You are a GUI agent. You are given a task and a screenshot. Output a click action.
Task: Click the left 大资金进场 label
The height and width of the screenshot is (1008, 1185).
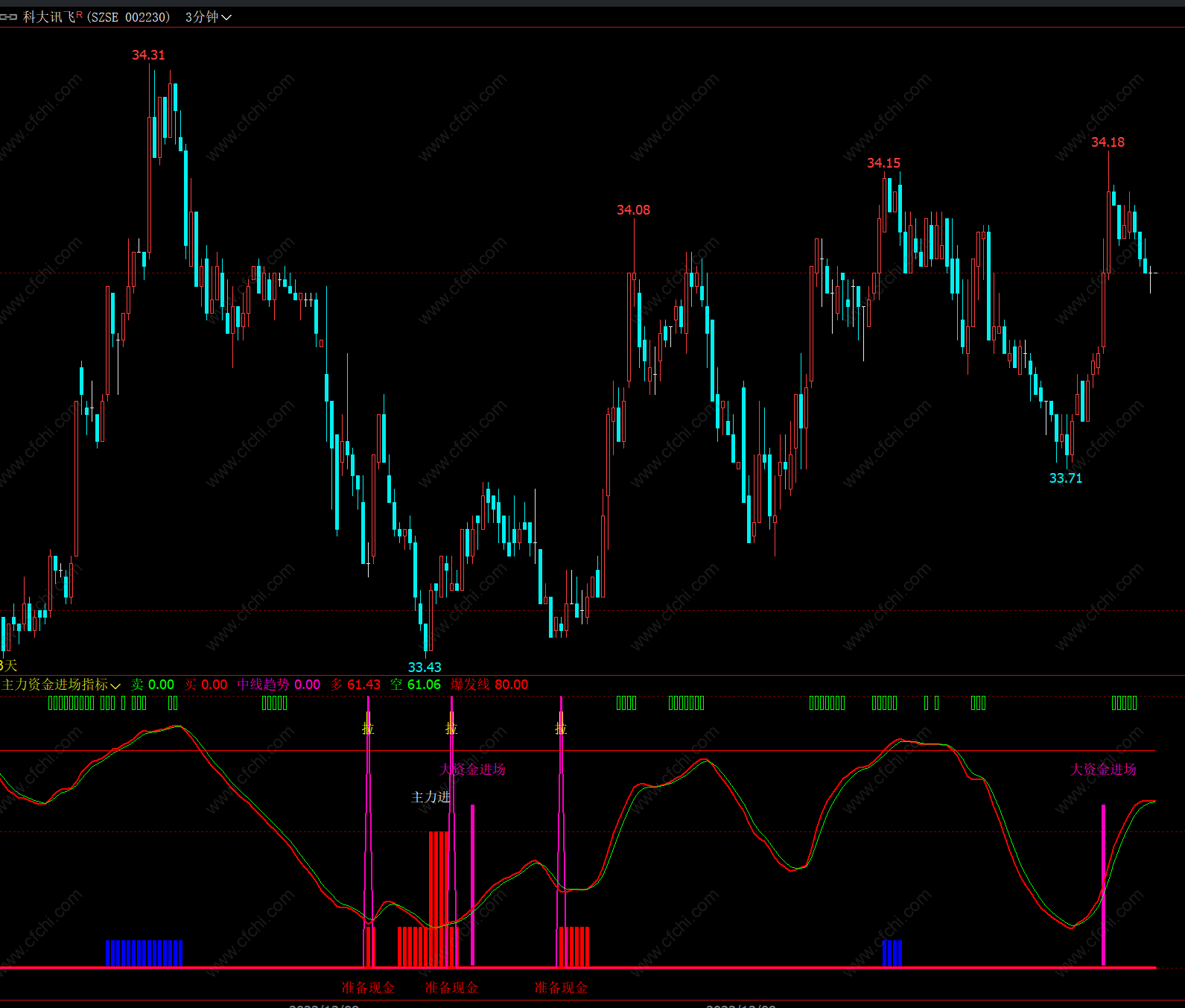coord(473,770)
